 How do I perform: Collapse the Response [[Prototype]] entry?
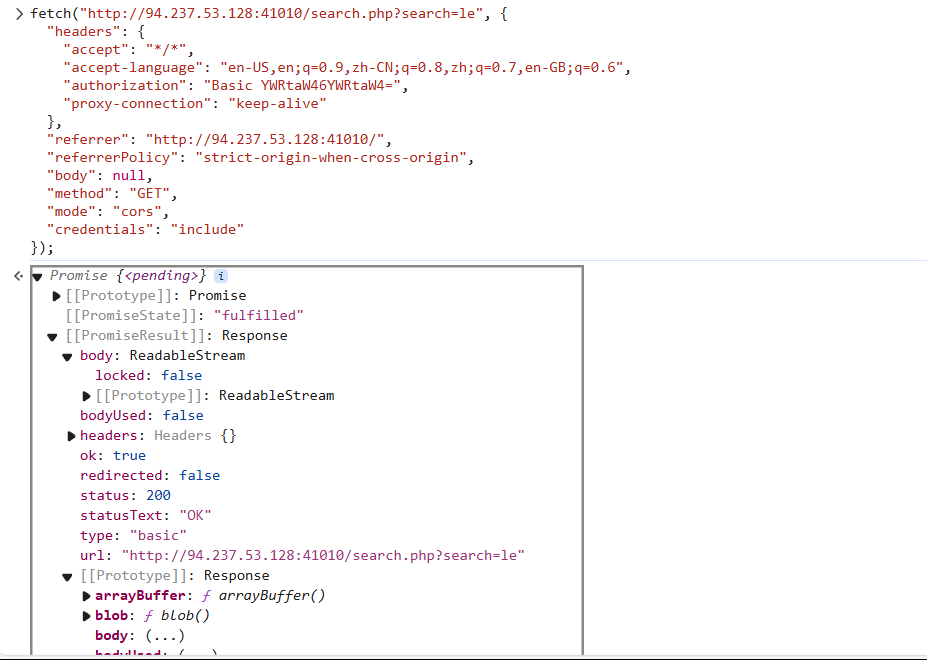[66, 575]
